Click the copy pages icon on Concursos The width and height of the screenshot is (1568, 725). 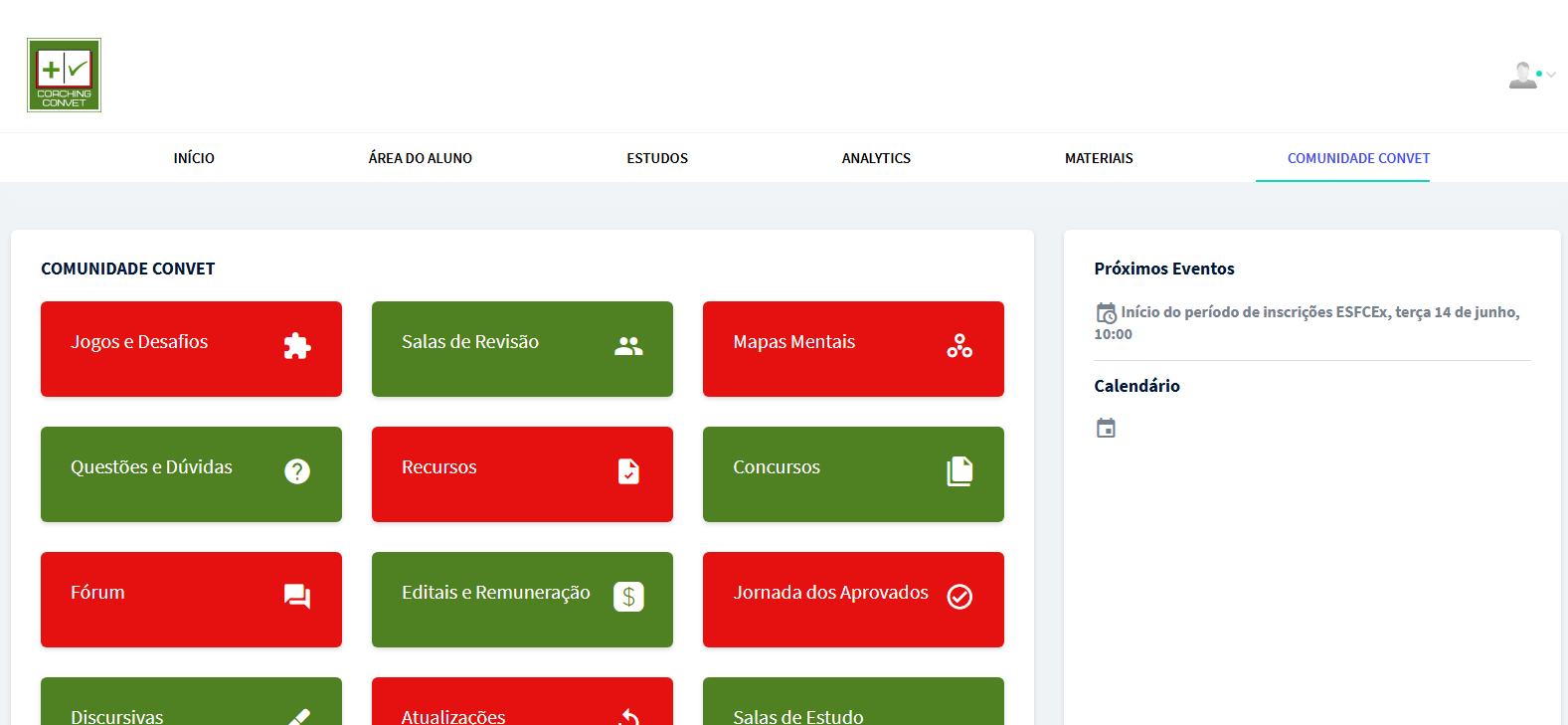(959, 471)
